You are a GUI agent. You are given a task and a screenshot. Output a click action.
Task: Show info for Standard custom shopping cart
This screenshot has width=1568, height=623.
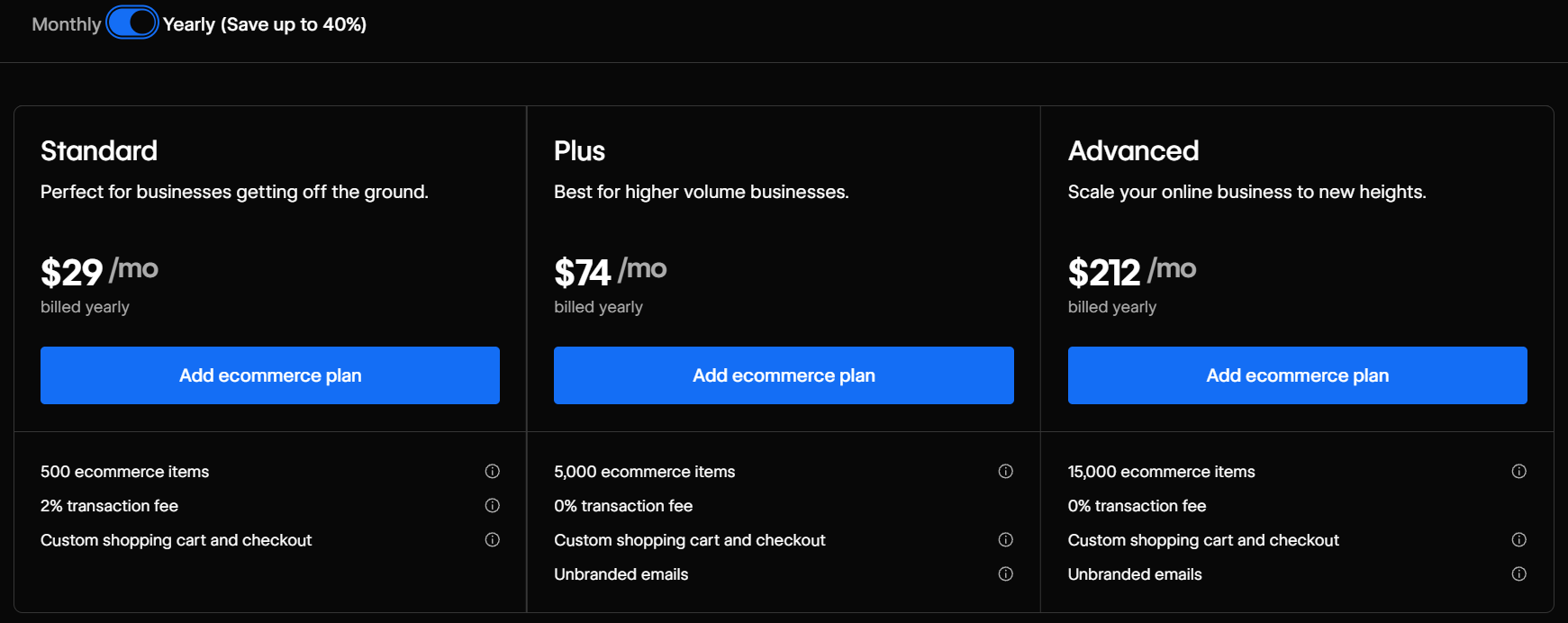point(493,539)
